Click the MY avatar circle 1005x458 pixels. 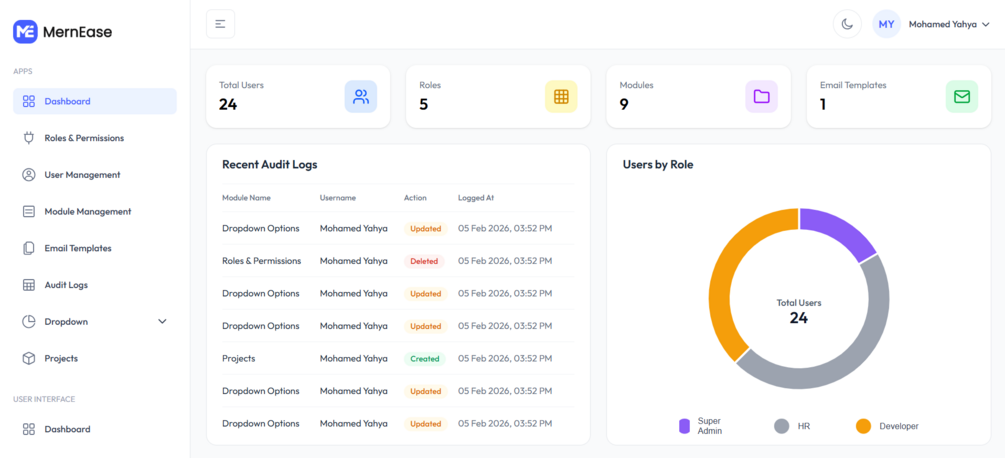click(886, 24)
